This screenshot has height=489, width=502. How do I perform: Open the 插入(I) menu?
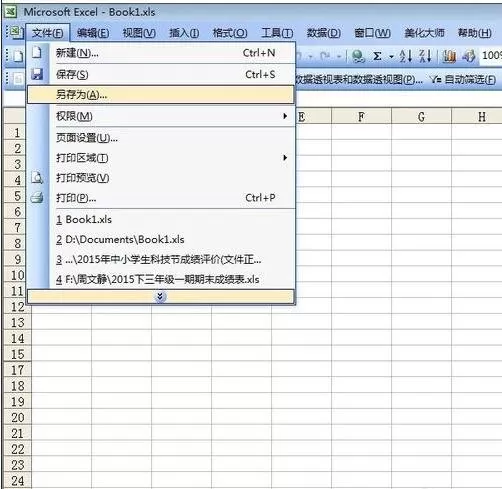click(x=184, y=33)
